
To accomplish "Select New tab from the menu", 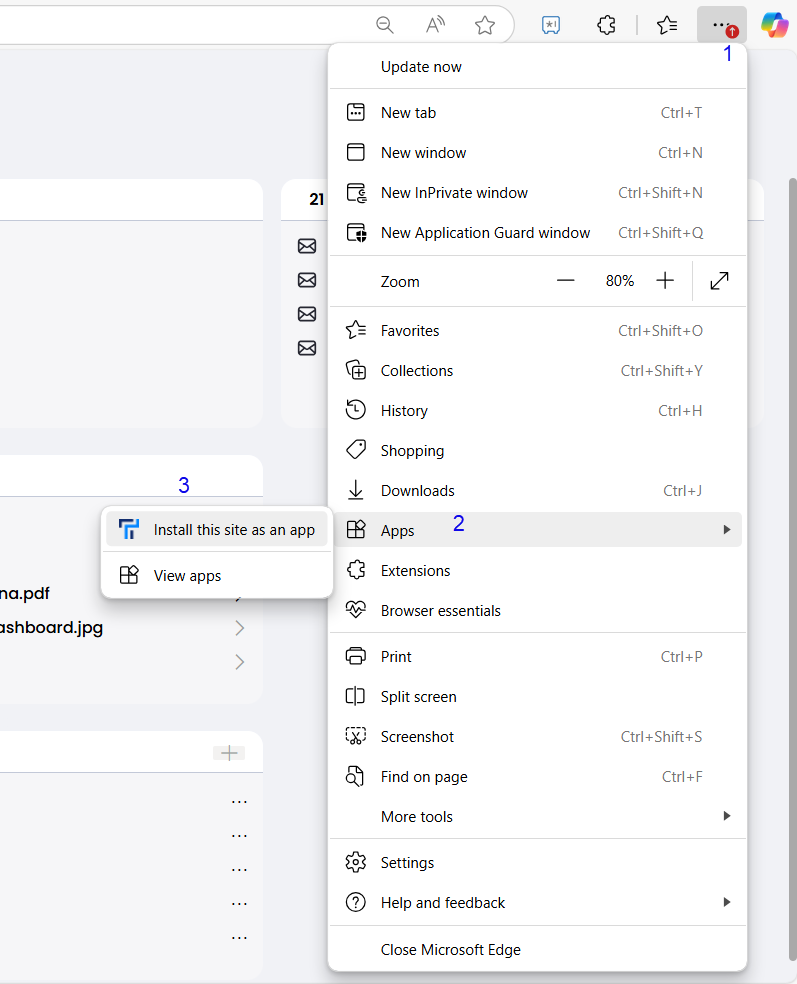I will tap(537, 113).
